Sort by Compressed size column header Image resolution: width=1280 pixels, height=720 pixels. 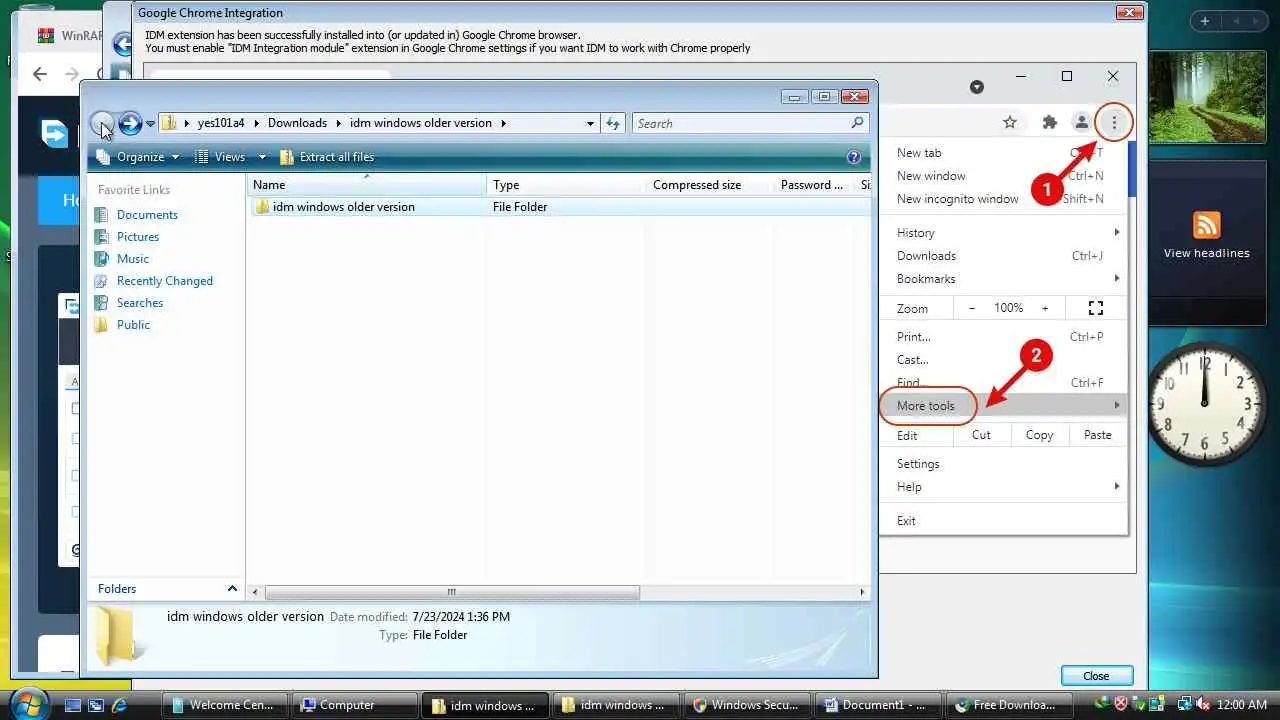point(707,185)
